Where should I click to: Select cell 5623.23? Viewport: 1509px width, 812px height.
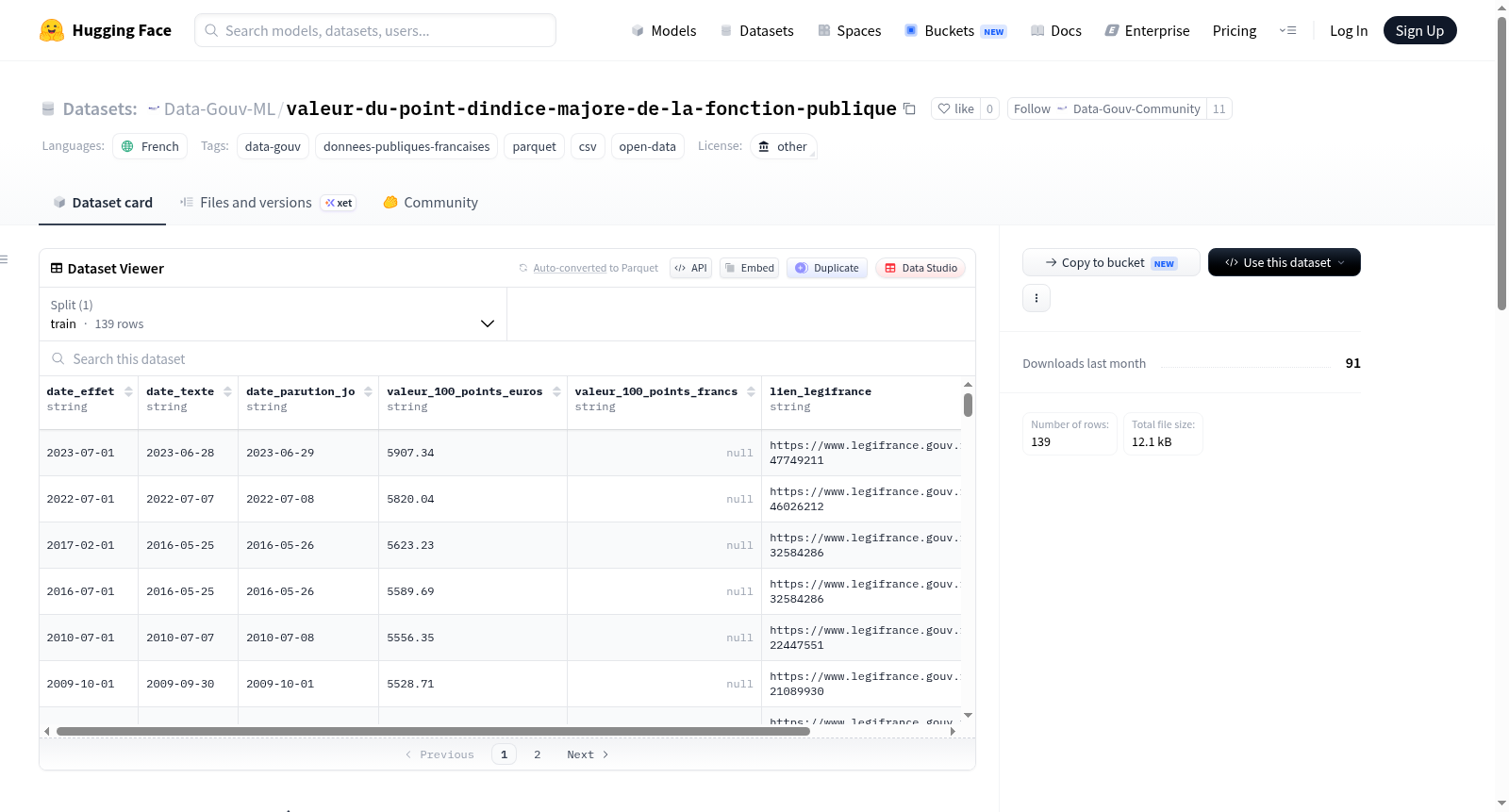473,545
